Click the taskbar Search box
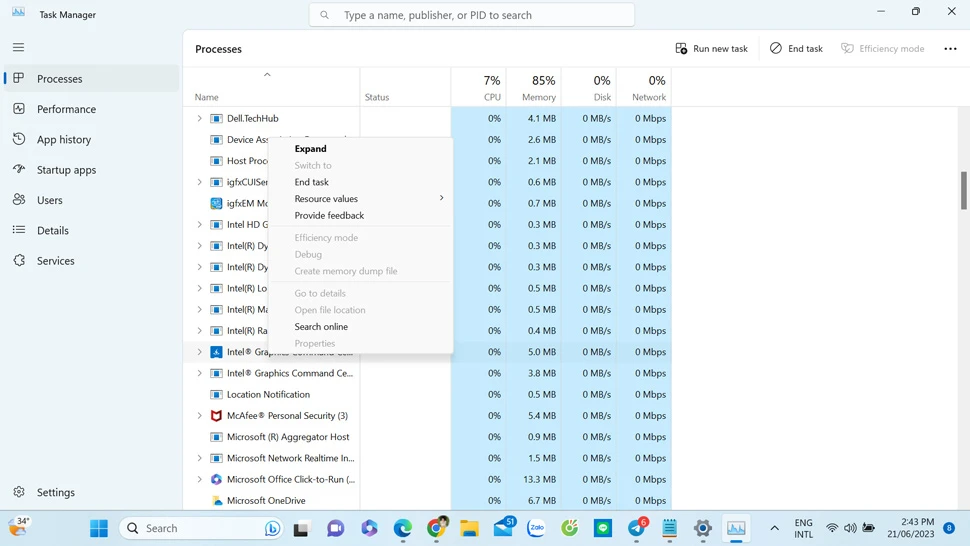Image resolution: width=970 pixels, height=546 pixels. pos(202,528)
